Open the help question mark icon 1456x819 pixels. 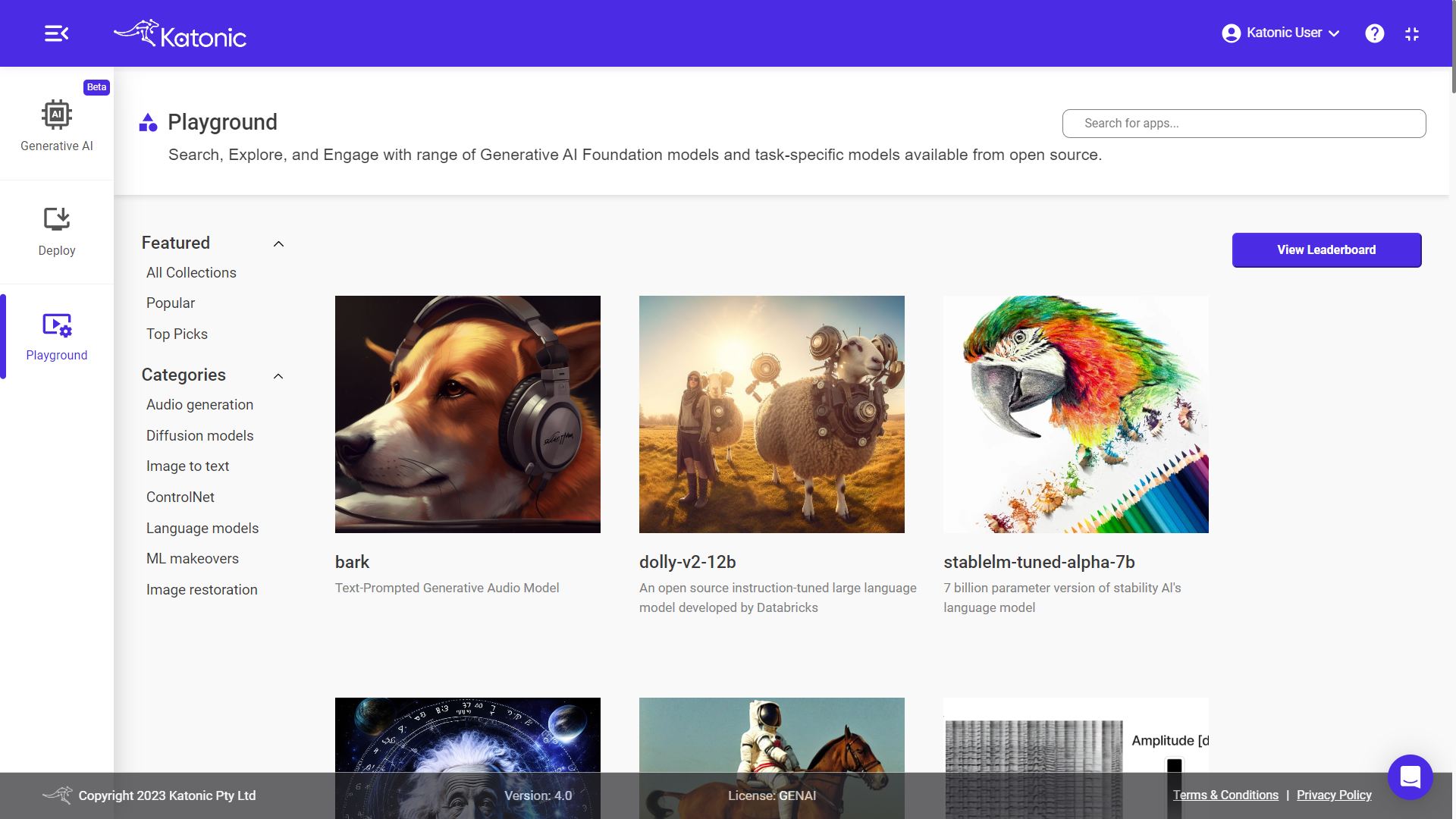point(1374,33)
